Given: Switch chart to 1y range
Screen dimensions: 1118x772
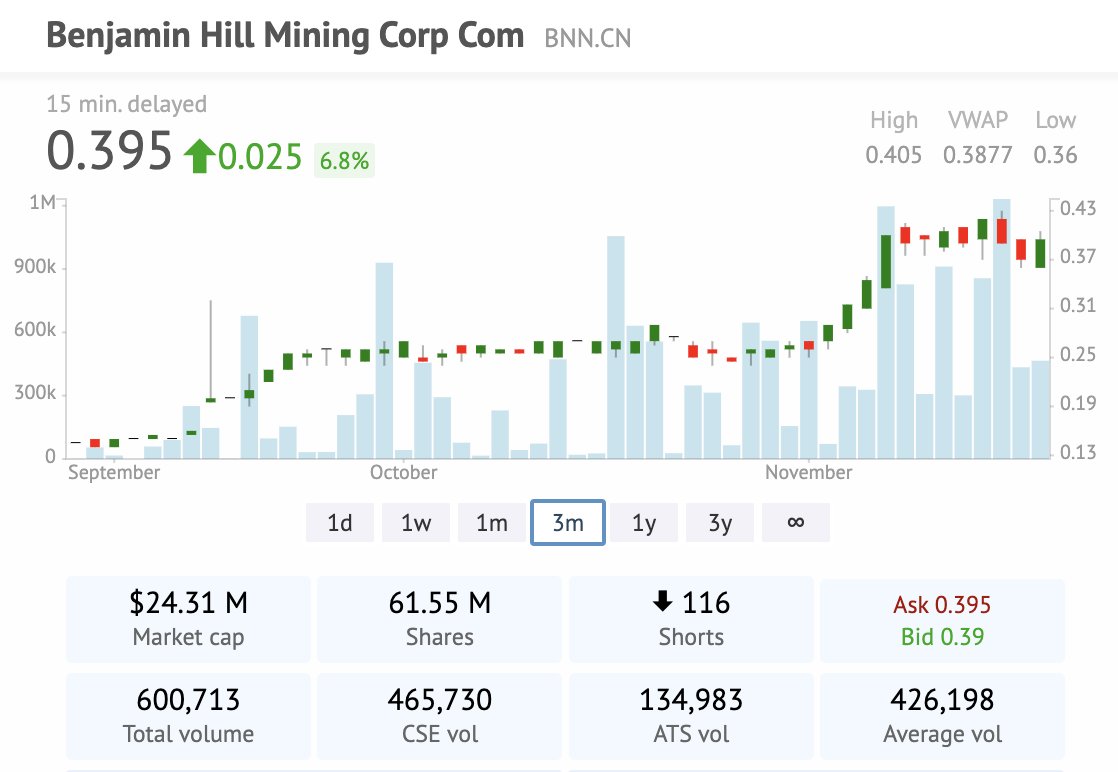Looking at the screenshot, I should [x=644, y=523].
